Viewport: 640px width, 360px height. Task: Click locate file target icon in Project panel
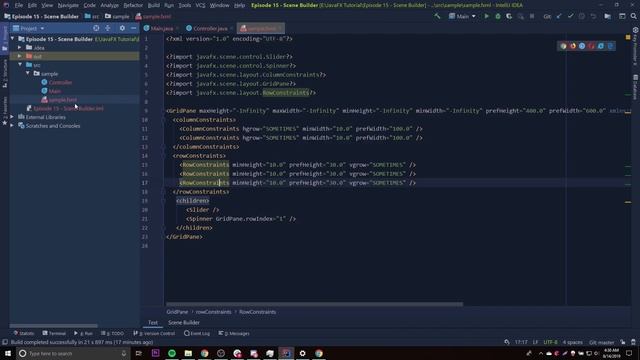pyautogui.click(x=96, y=28)
